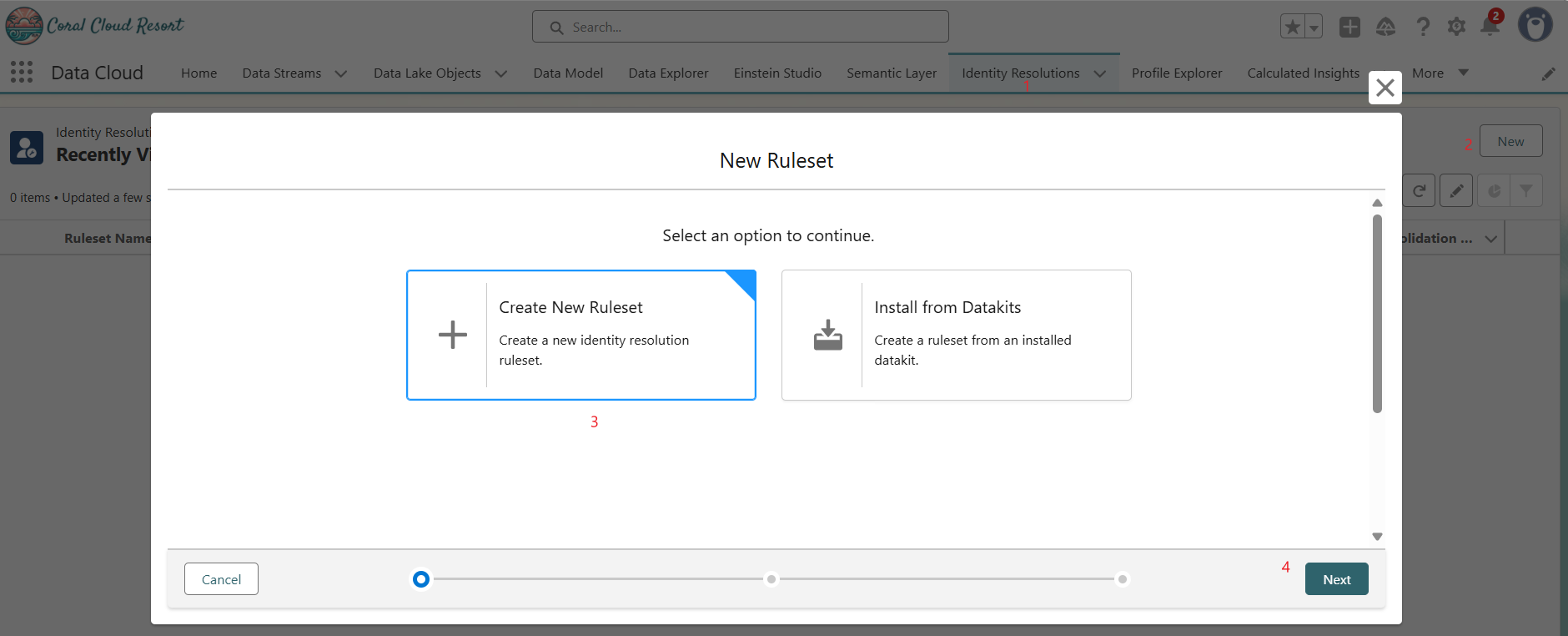Open the Data Lake Objects tab
The height and width of the screenshot is (636, 1568).
click(427, 73)
